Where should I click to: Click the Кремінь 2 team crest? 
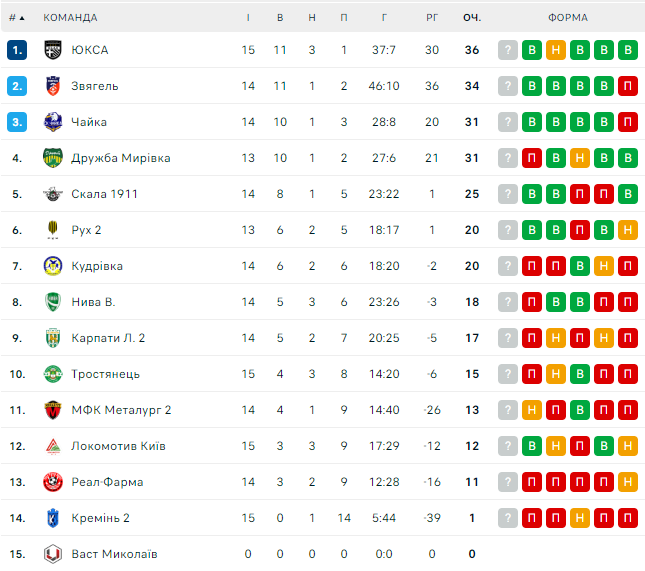pyautogui.click(x=53, y=518)
